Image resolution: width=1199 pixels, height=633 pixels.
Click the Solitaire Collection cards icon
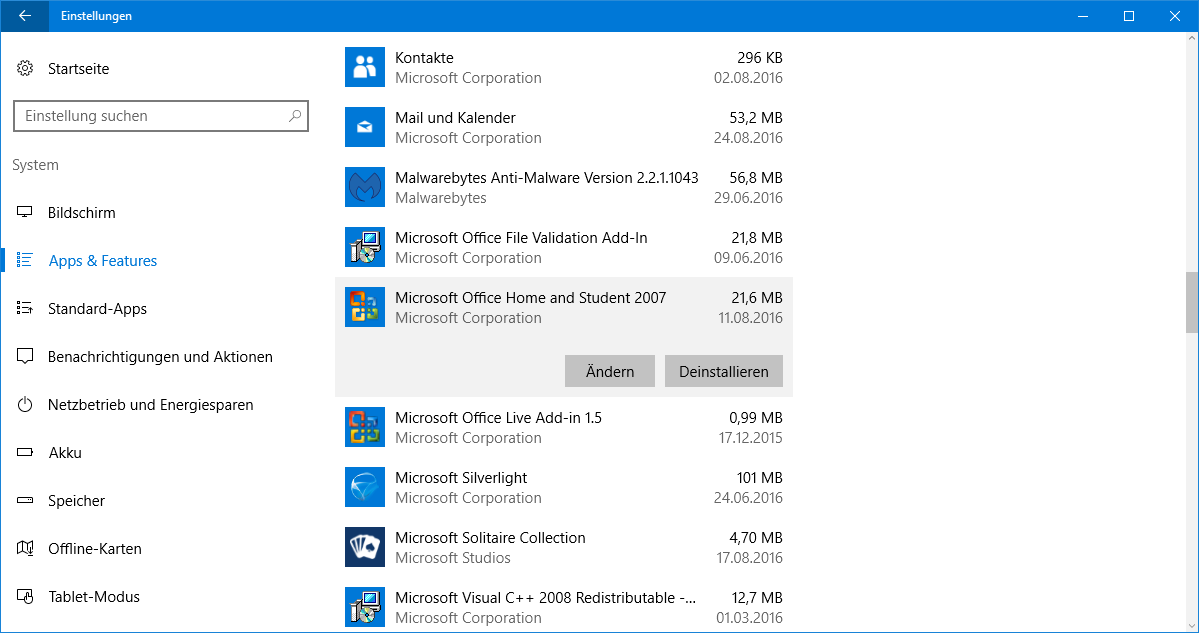[365, 547]
